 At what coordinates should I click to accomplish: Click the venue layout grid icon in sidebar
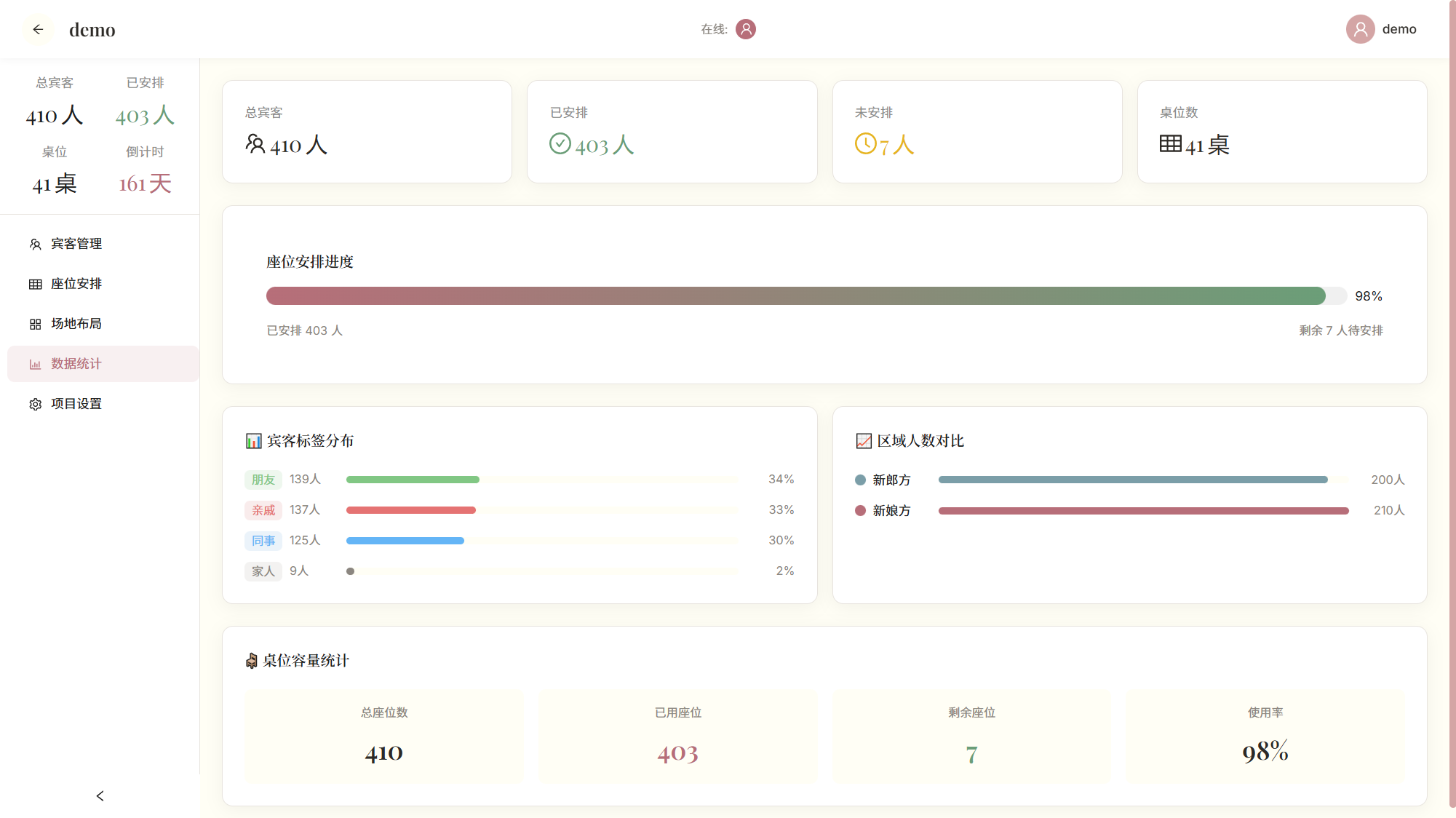[x=35, y=324]
